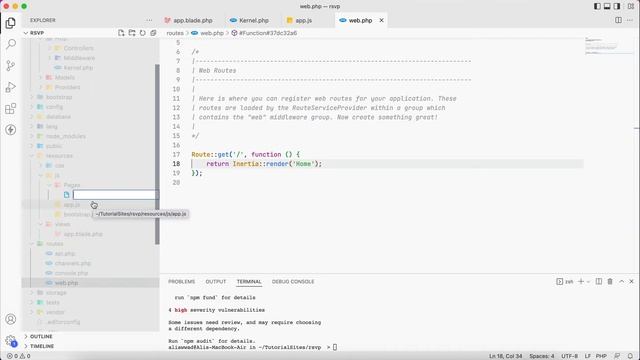The image size is (640, 360).
Task: Open the DEBUG CONSOLE panel tab
Action: [293, 282]
